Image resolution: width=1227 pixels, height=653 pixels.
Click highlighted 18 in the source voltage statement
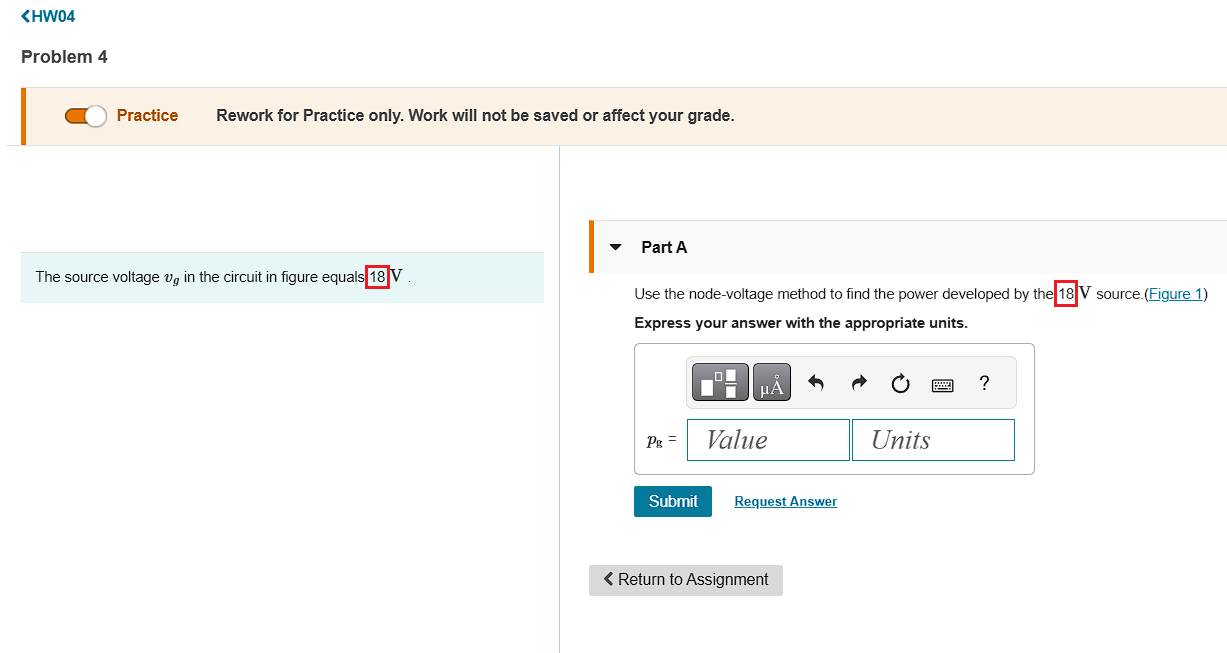377,277
